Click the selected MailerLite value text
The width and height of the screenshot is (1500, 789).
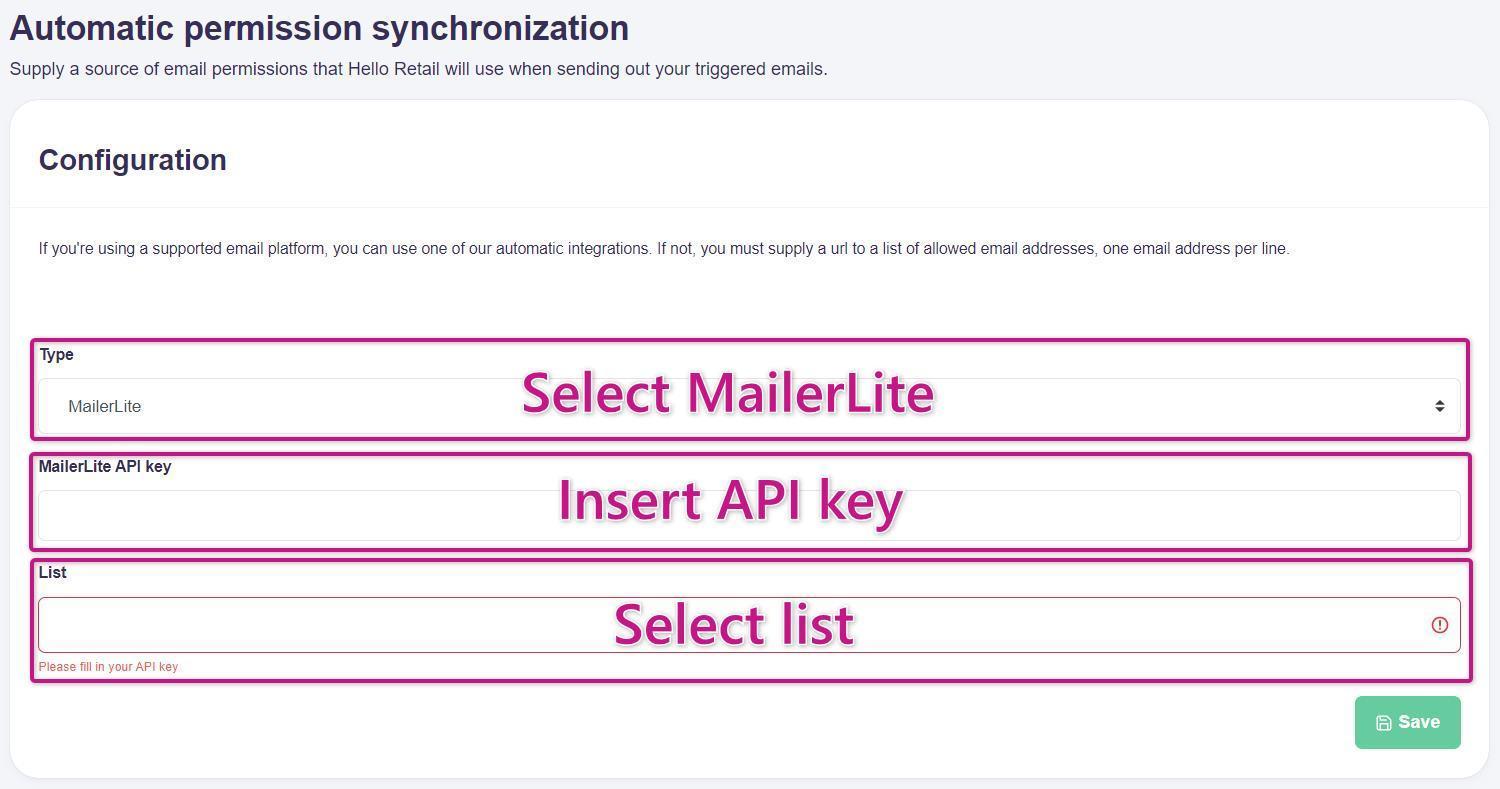click(105, 407)
